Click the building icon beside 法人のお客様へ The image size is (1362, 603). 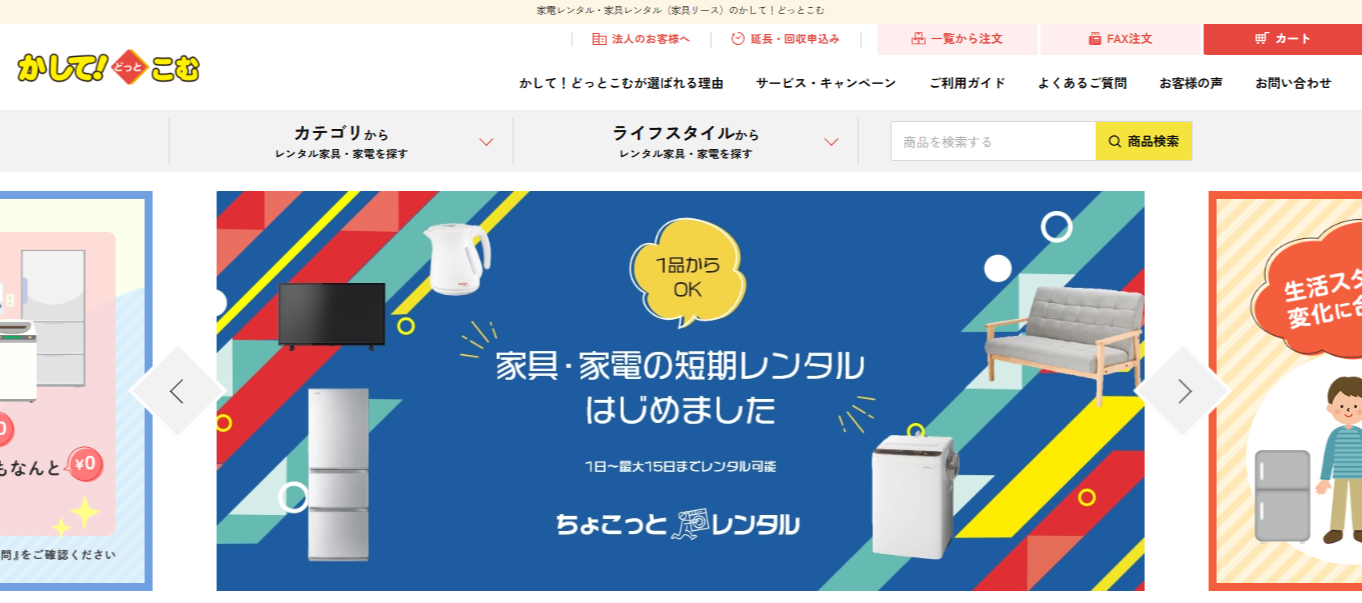pos(599,39)
